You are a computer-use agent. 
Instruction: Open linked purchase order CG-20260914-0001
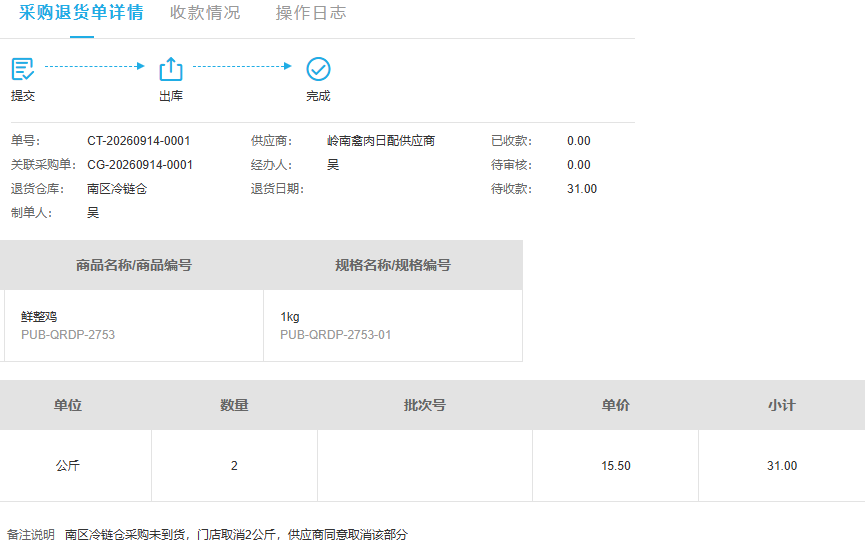(x=140, y=165)
